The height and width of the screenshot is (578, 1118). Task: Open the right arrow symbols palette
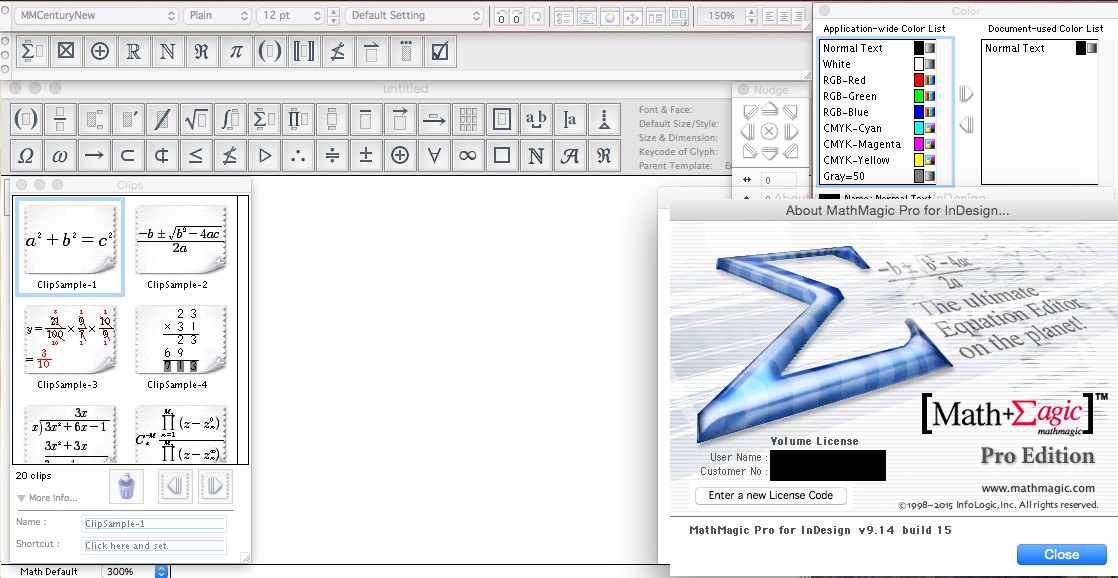(94, 155)
